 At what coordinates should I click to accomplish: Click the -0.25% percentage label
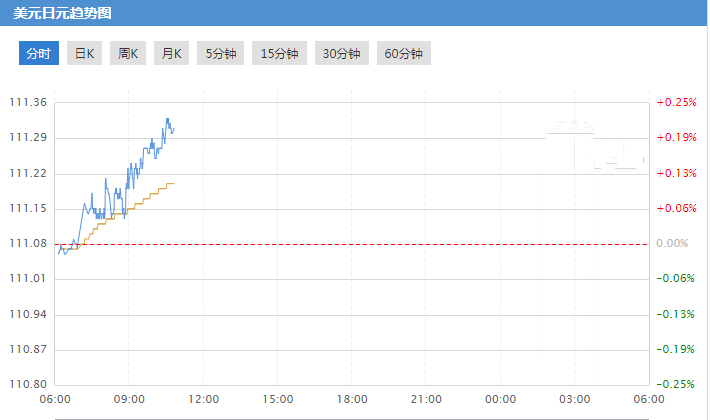pos(675,385)
